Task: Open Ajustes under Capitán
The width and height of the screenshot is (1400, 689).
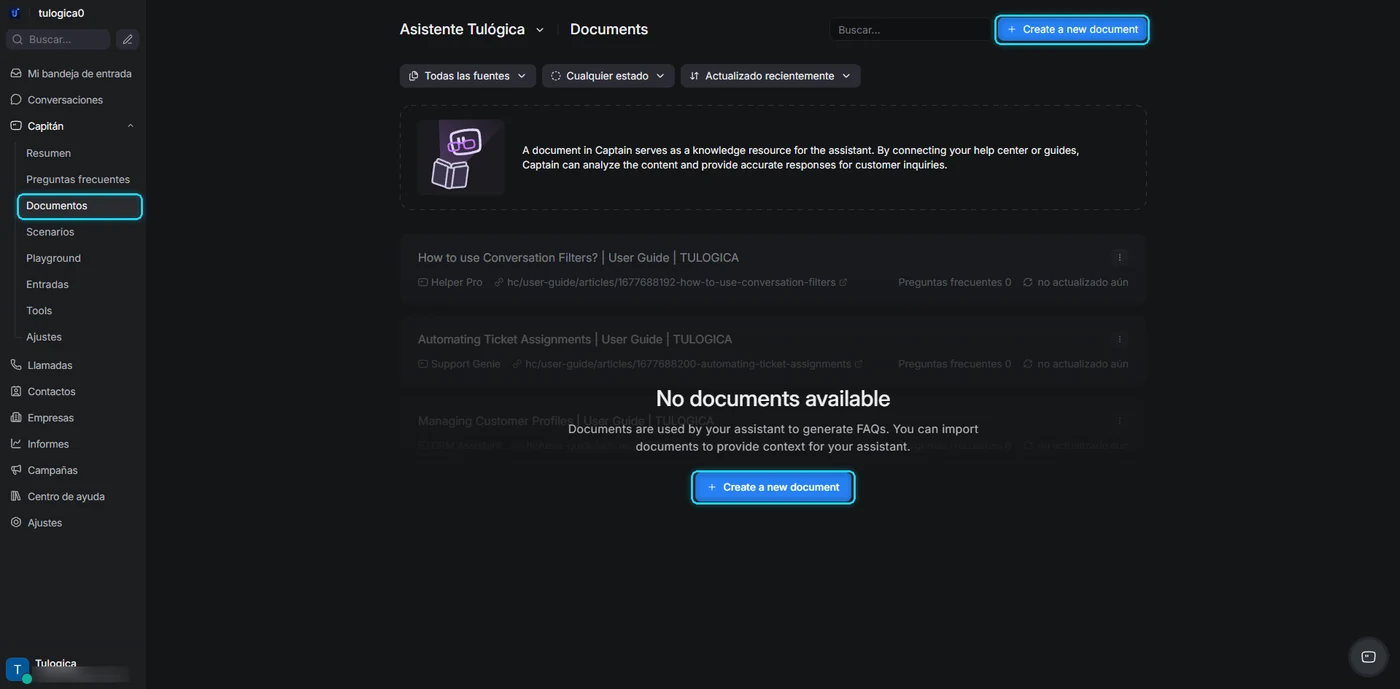Action: pyautogui.click(x=44, y=337)
